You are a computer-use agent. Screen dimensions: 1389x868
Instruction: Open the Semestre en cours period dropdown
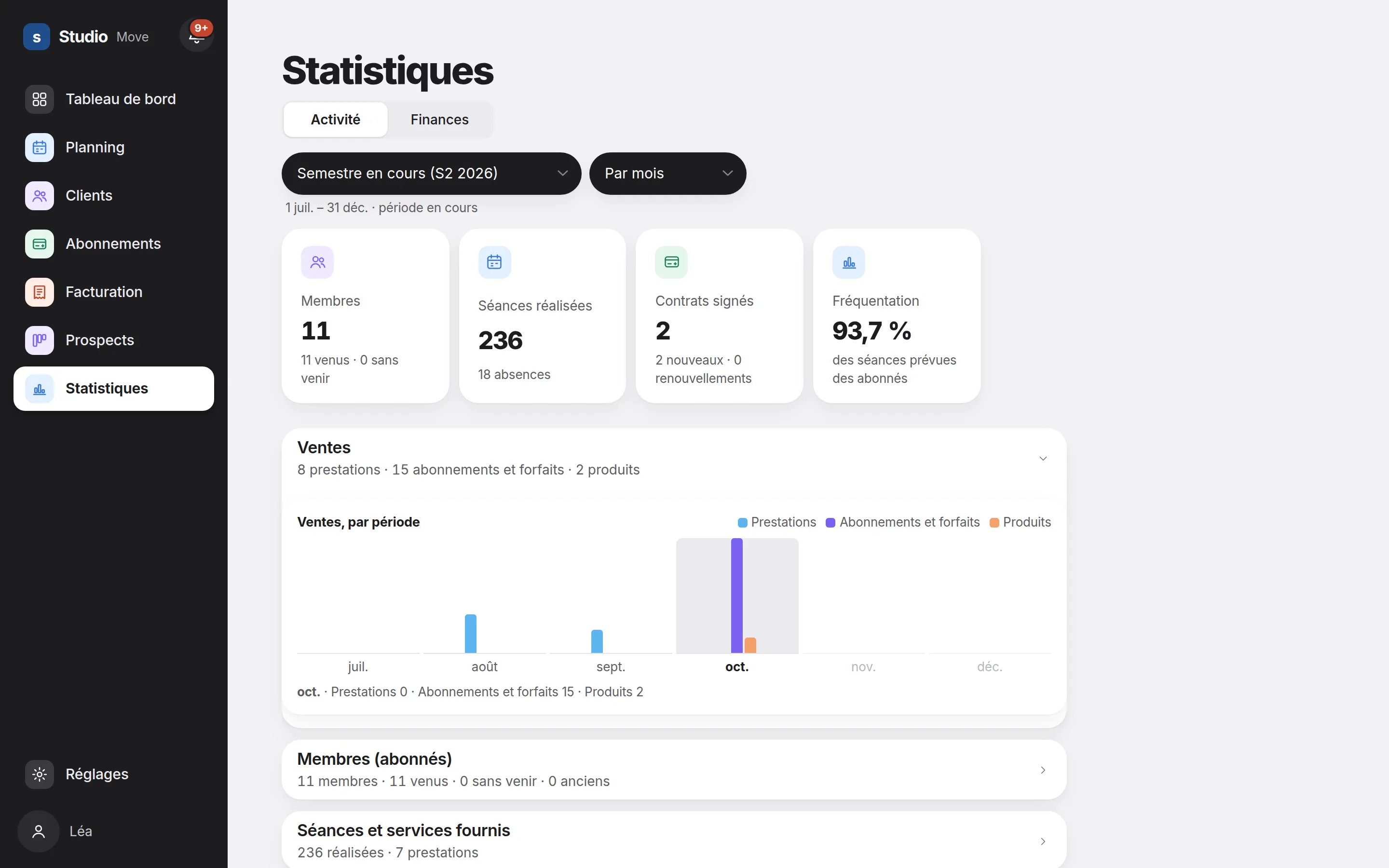coord(432,174)
